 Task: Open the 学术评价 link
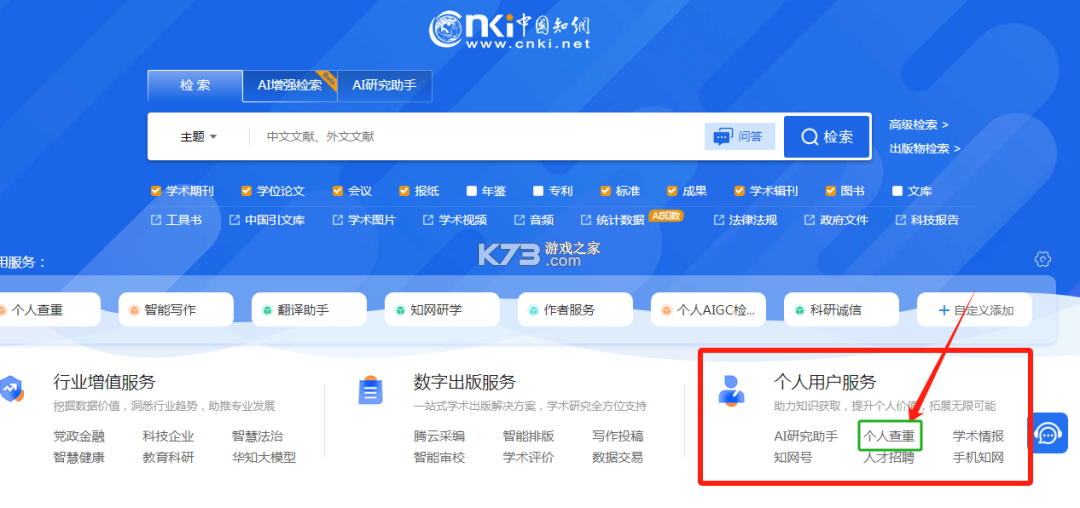528,457
